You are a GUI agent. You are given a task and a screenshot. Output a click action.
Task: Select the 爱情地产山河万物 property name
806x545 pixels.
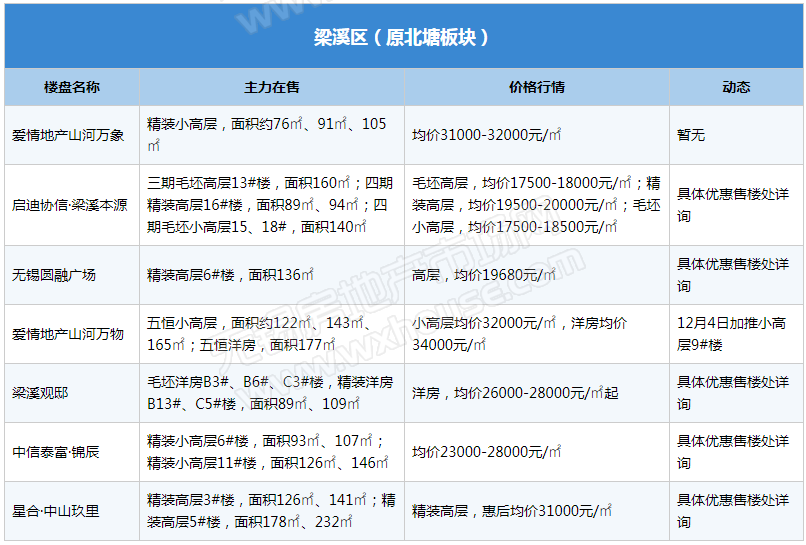coord(68,334)
